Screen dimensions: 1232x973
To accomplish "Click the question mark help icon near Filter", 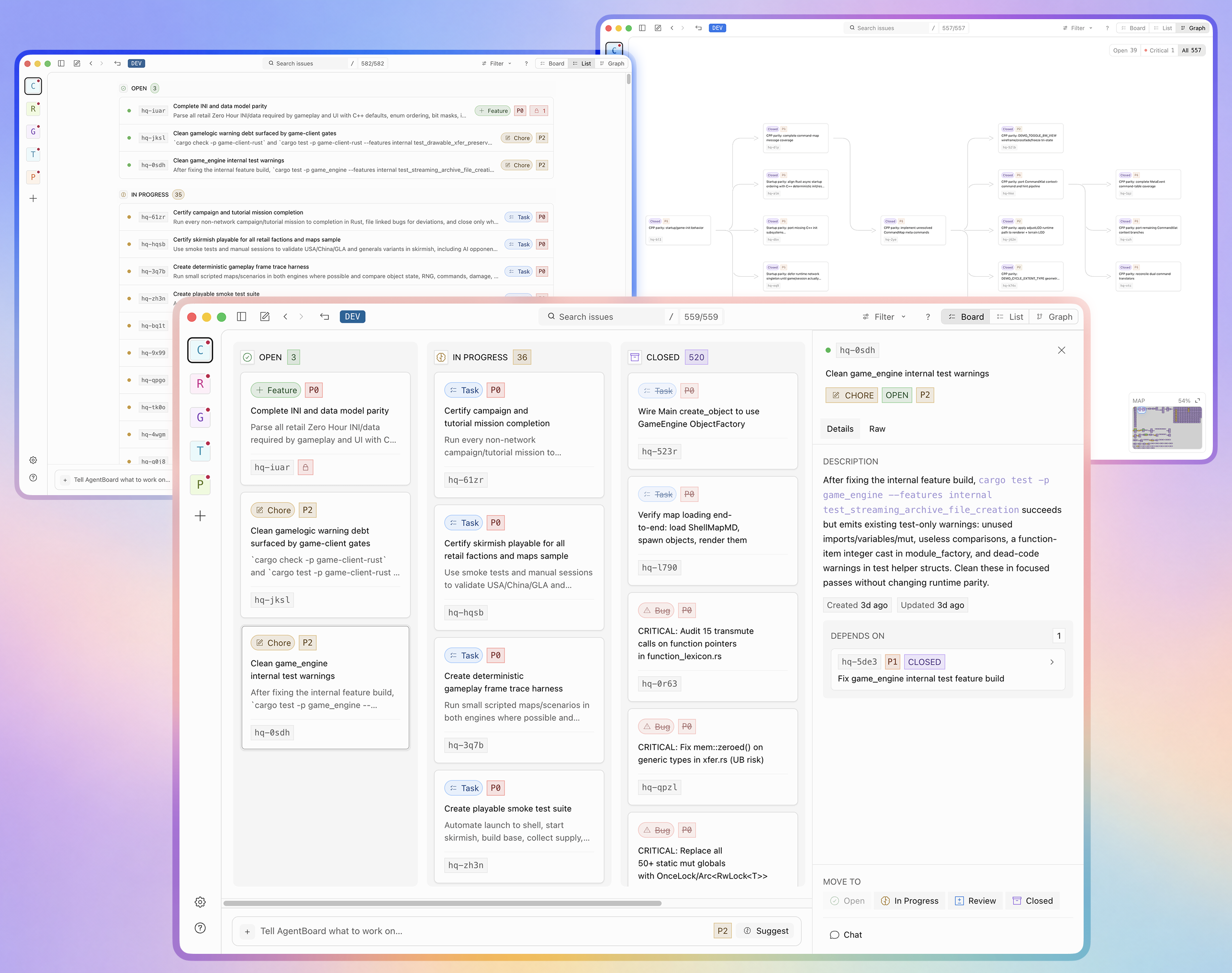I will [928, 317].
